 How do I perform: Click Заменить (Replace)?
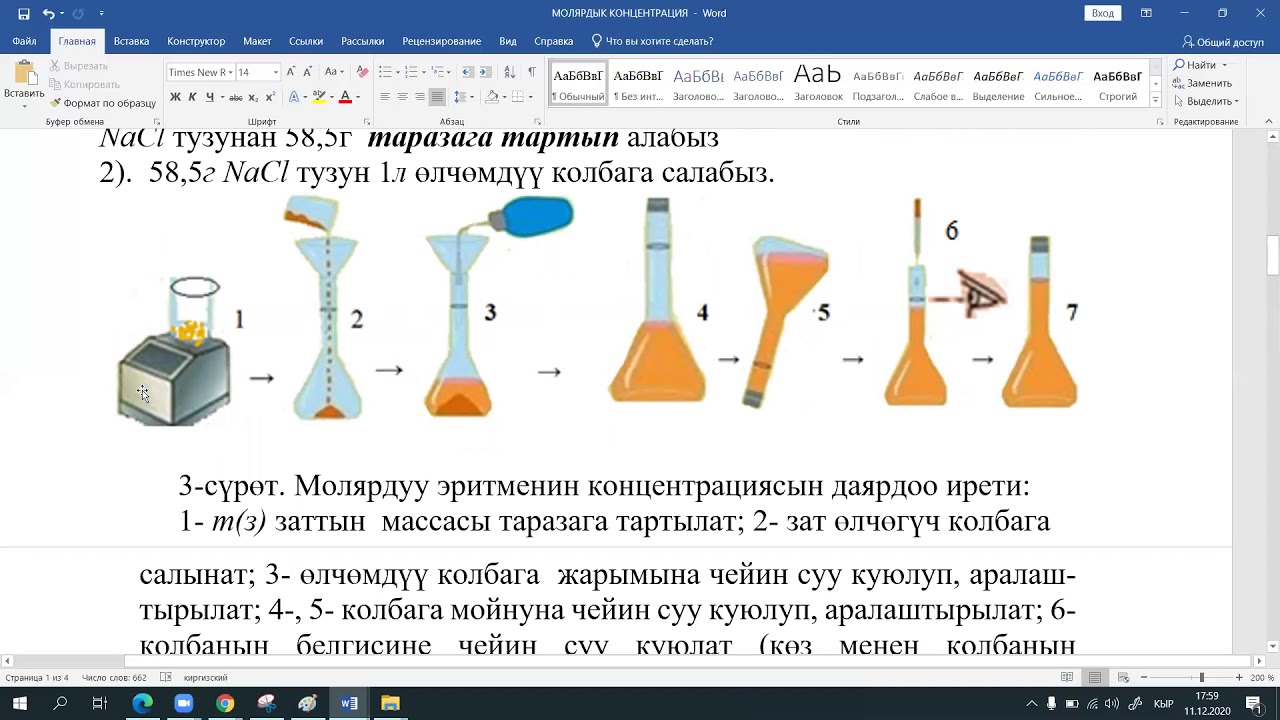pos(1203,83)
